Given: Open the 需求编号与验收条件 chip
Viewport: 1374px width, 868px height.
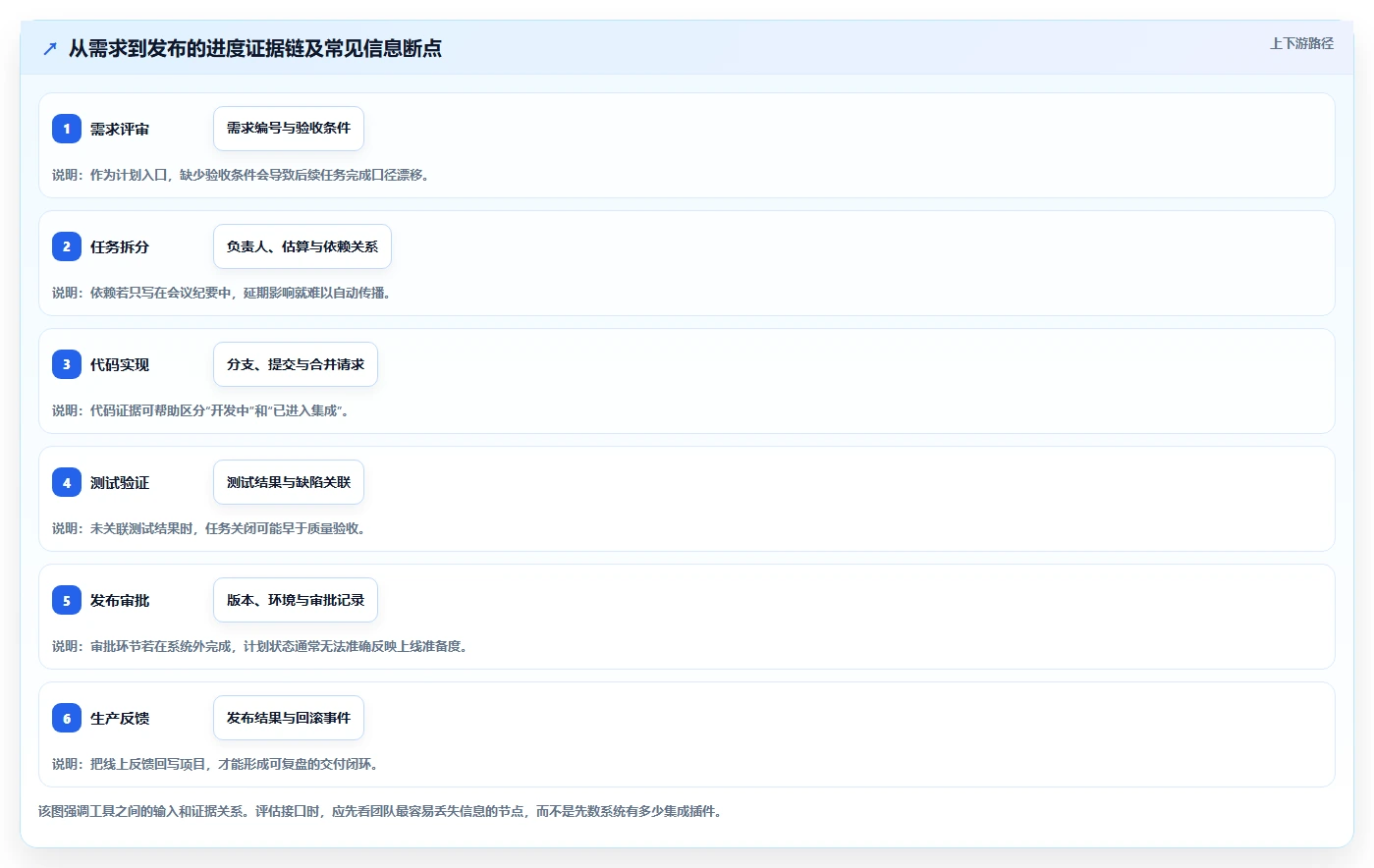Looking at the screenshot, I should point(289,129).
